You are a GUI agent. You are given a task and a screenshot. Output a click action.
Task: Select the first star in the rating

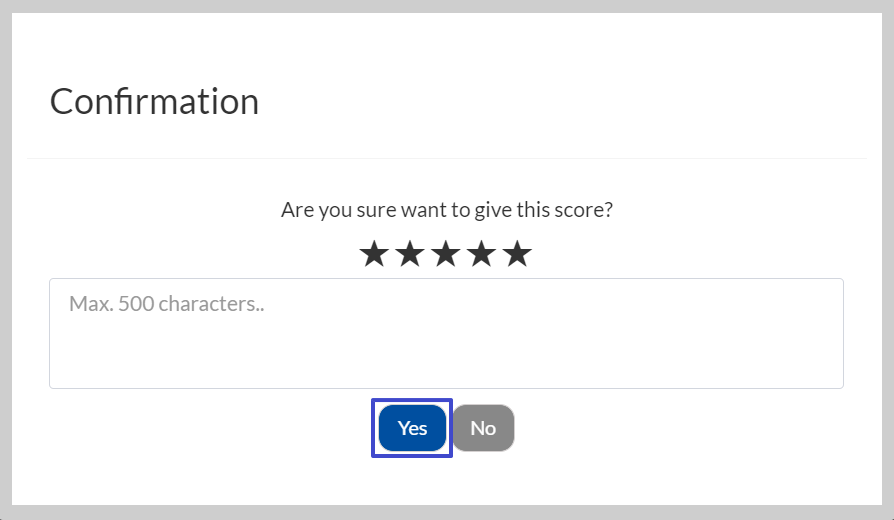[375, 253]
